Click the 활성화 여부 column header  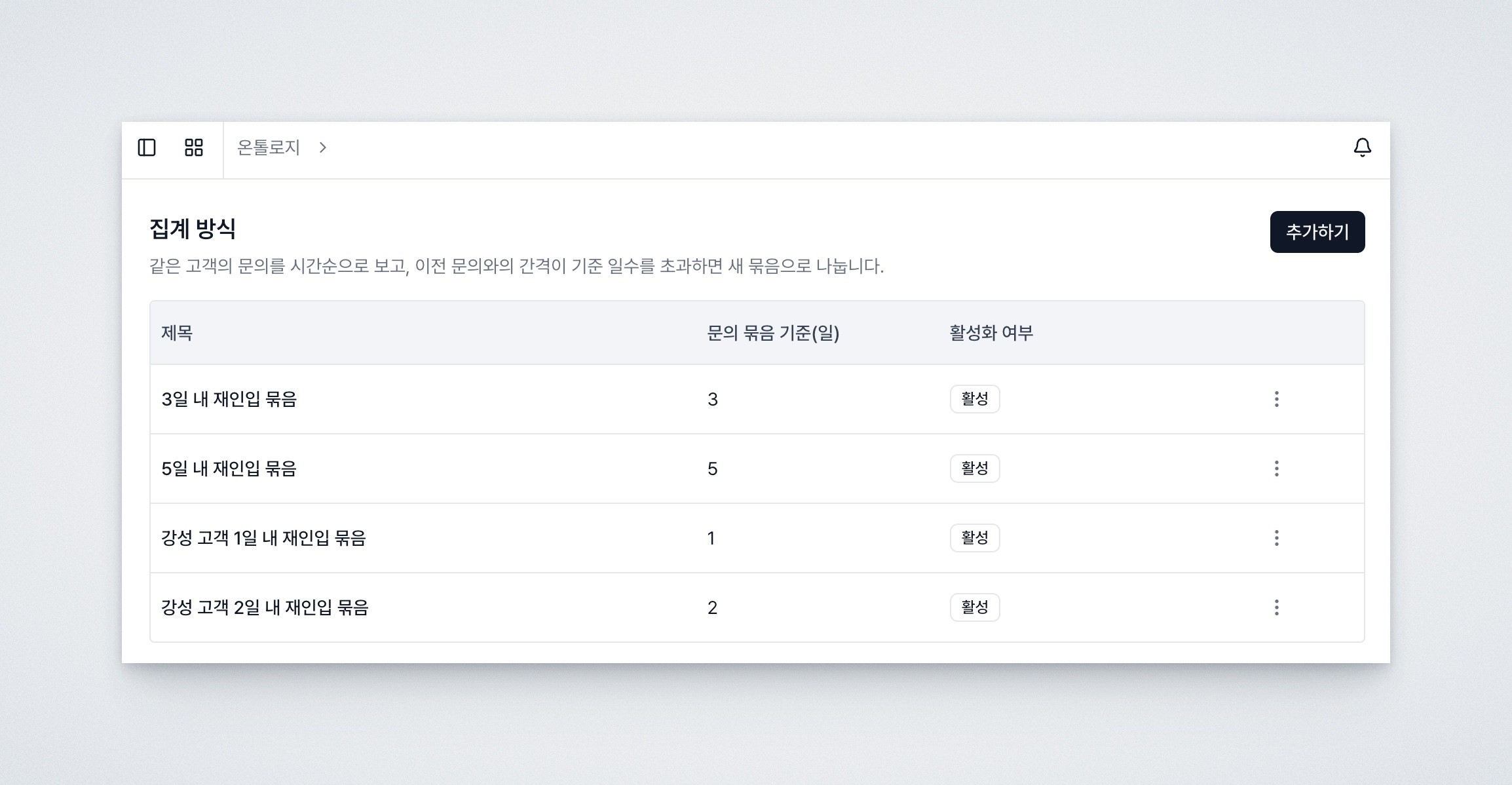tap(992, 332)
